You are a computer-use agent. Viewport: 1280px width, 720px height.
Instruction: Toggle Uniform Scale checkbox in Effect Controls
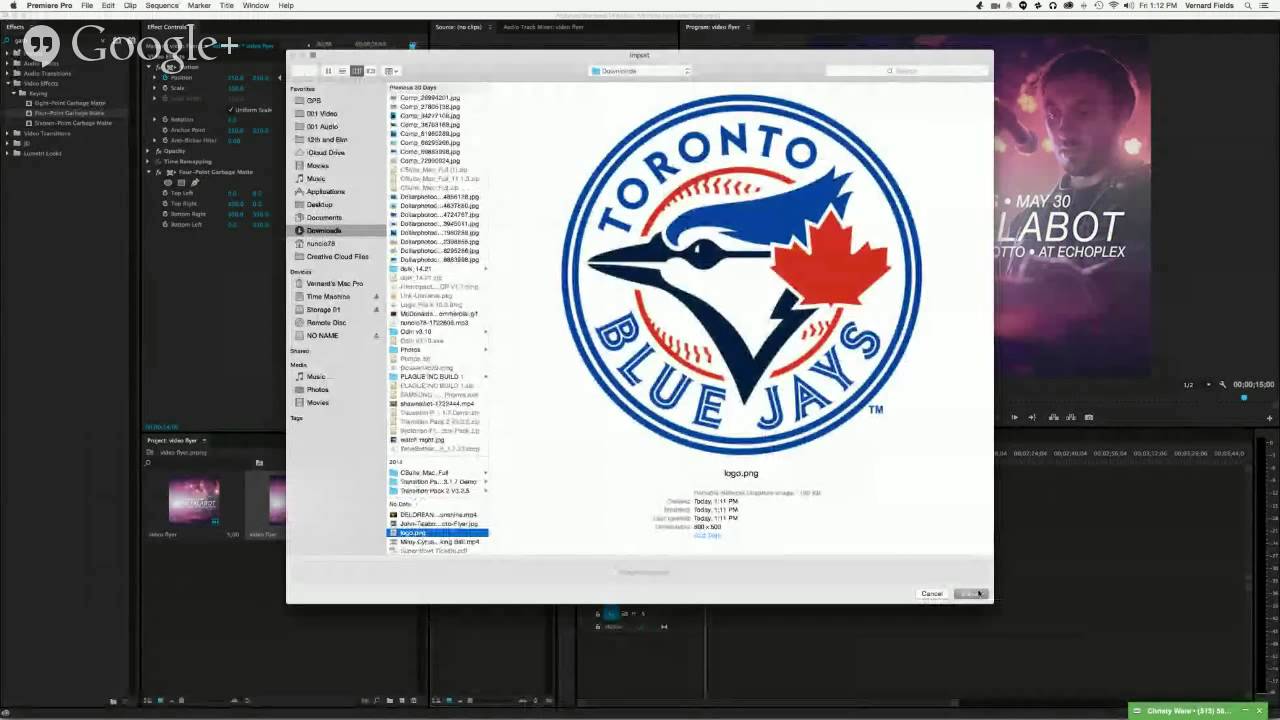230,109
